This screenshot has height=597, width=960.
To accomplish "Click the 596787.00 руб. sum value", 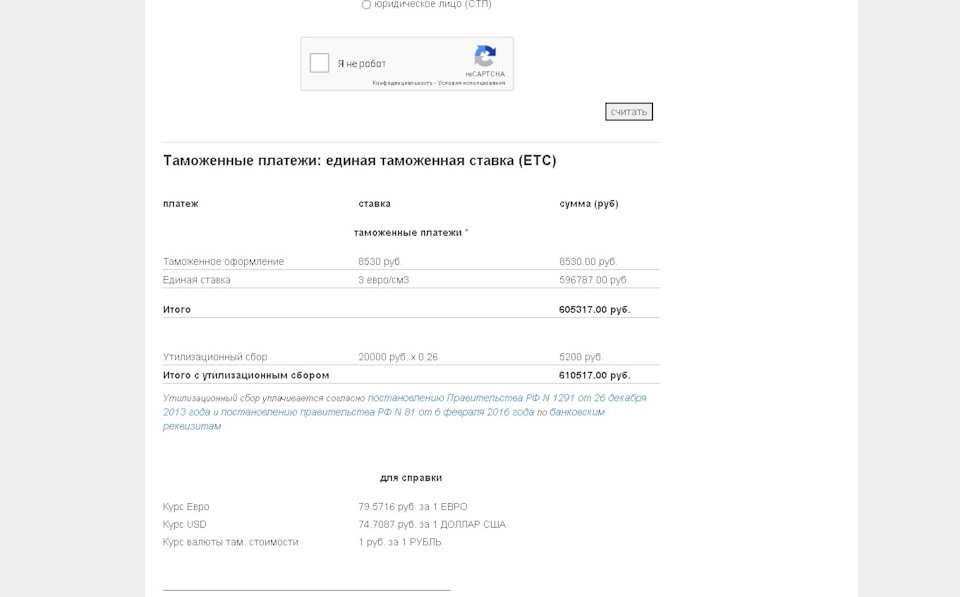I will coord(594,280).
